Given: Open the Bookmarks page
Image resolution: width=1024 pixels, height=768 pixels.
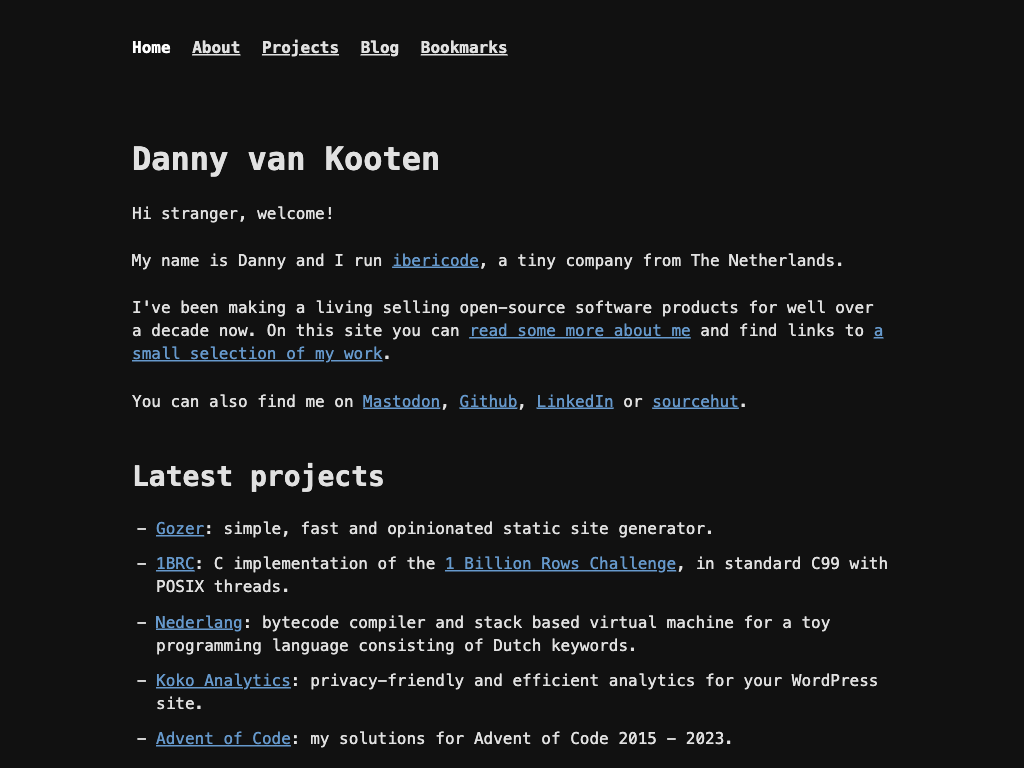Looking at the screenshot, I should click(463, 47).
